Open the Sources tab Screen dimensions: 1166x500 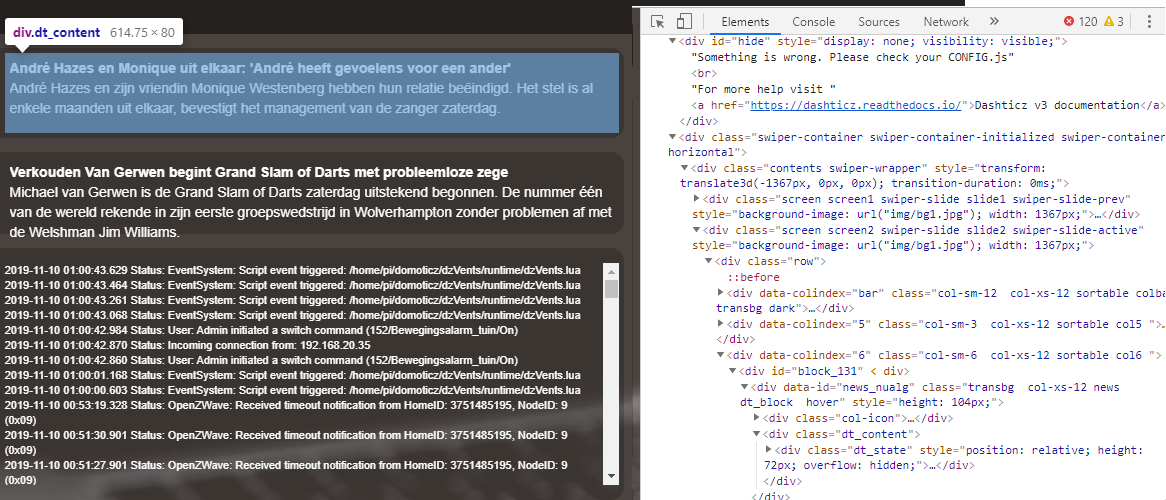point(879,22)
